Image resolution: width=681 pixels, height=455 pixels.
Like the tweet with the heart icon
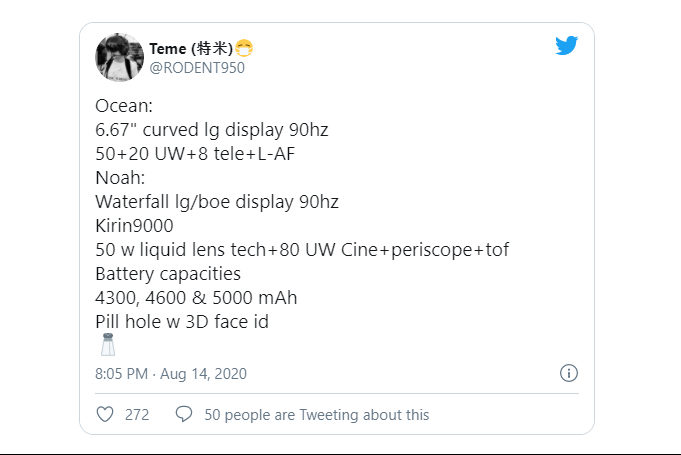click(105, 414)
